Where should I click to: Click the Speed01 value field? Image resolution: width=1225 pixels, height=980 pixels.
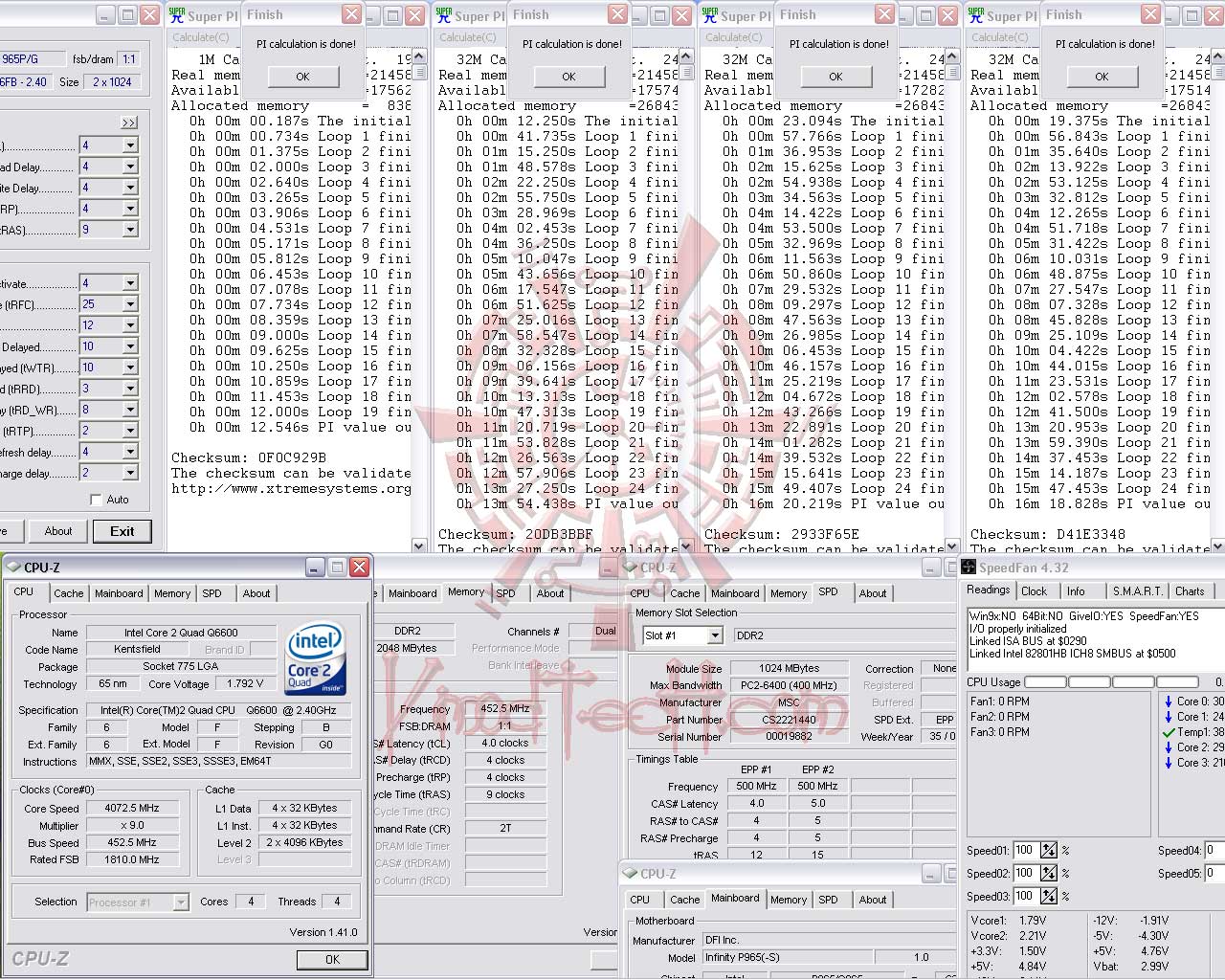coord(1026,850)
